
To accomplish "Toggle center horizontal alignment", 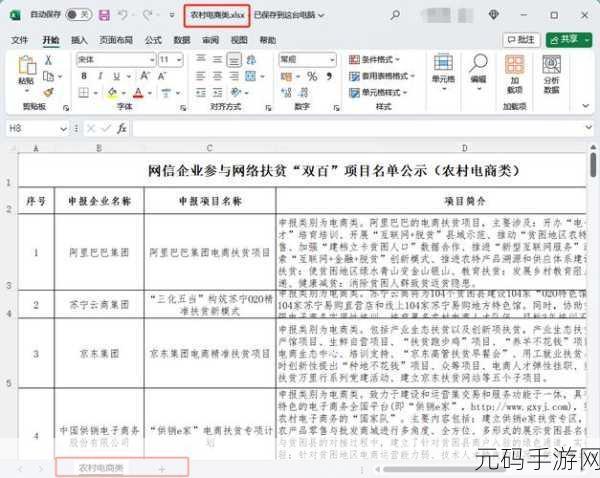I will tap(217, 76).
